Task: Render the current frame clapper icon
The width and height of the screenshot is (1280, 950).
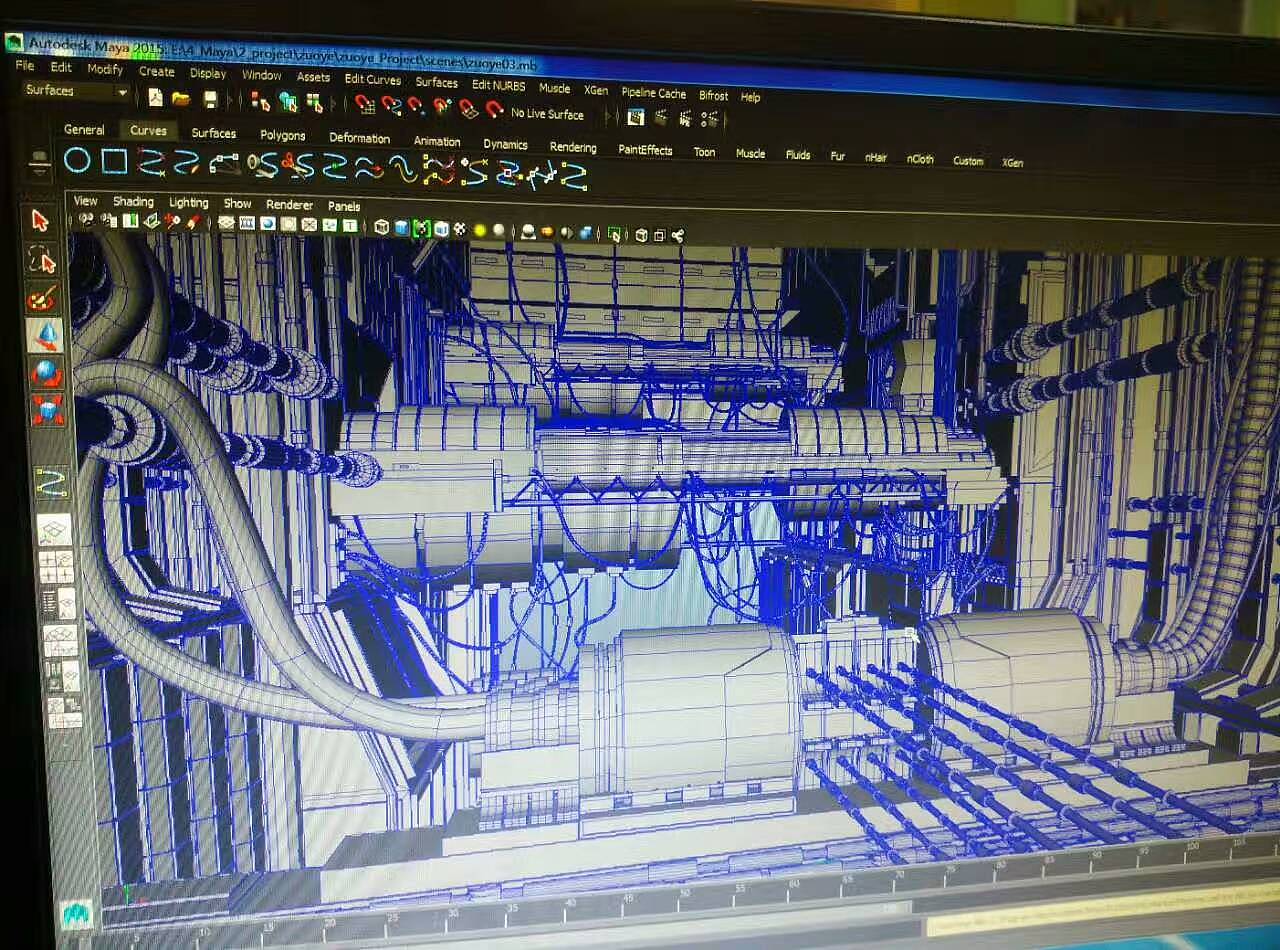Action: pyautogui.click(x=660, y=118)
